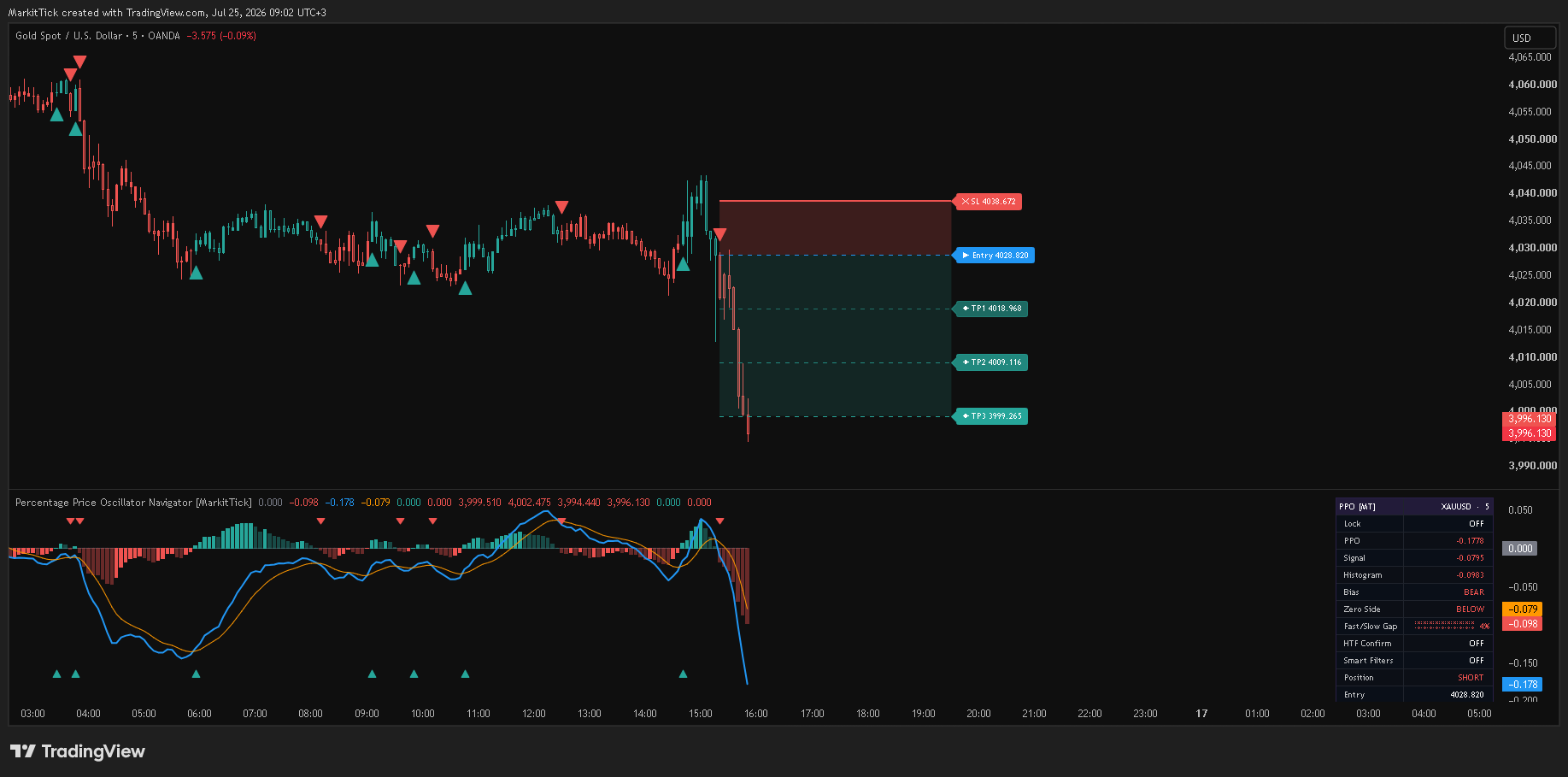Image resolution: width=1568 pixels, height=777 pixels.
Task: Click the USD currency button
Action: pos(1530,38)
